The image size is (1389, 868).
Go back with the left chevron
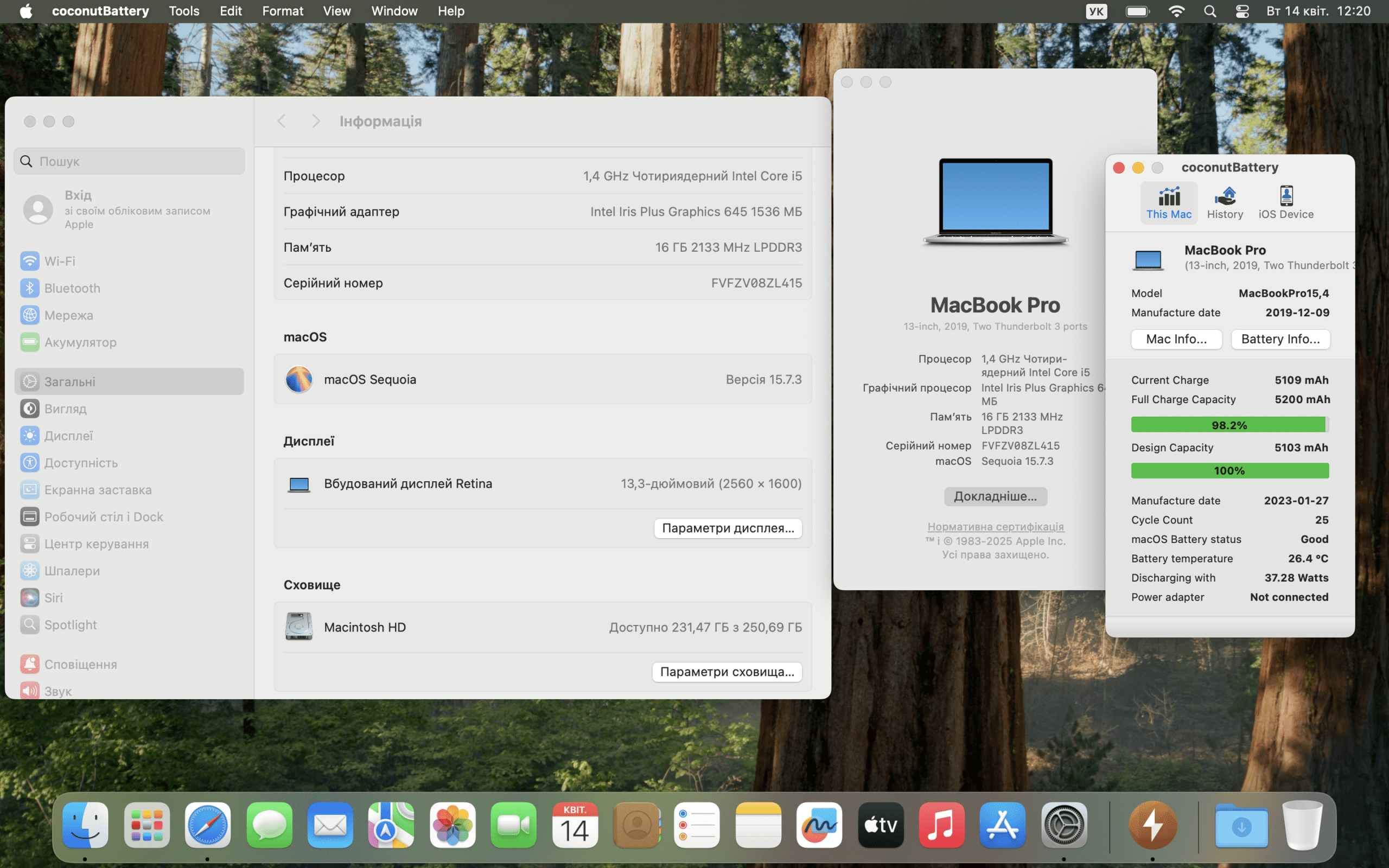point(281,121)
